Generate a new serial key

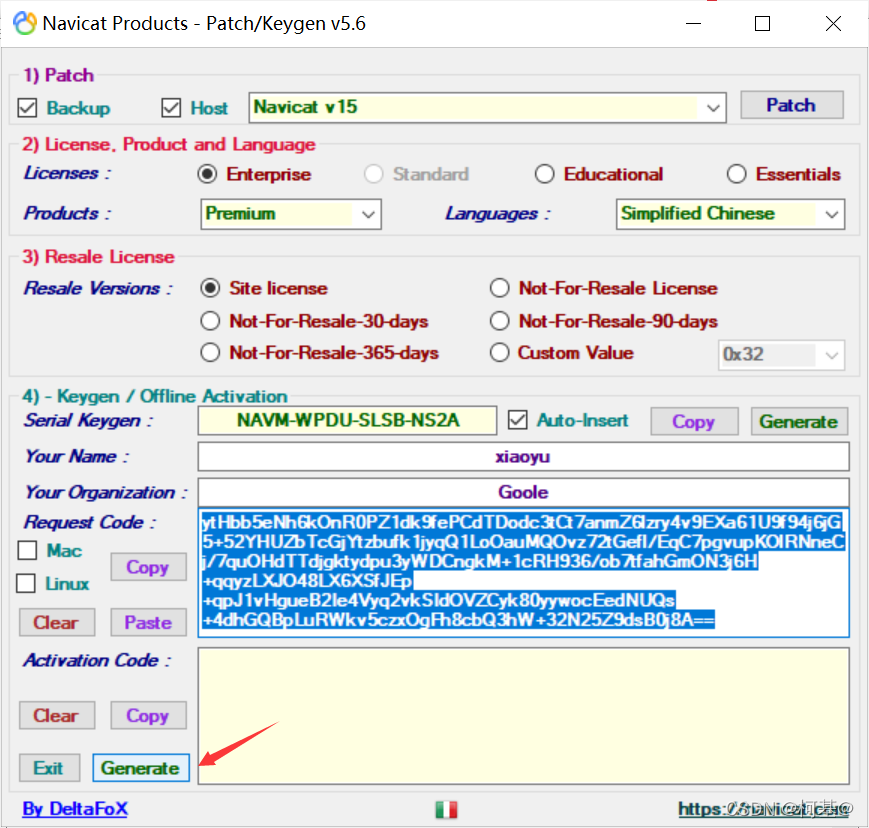pos(799,421)
